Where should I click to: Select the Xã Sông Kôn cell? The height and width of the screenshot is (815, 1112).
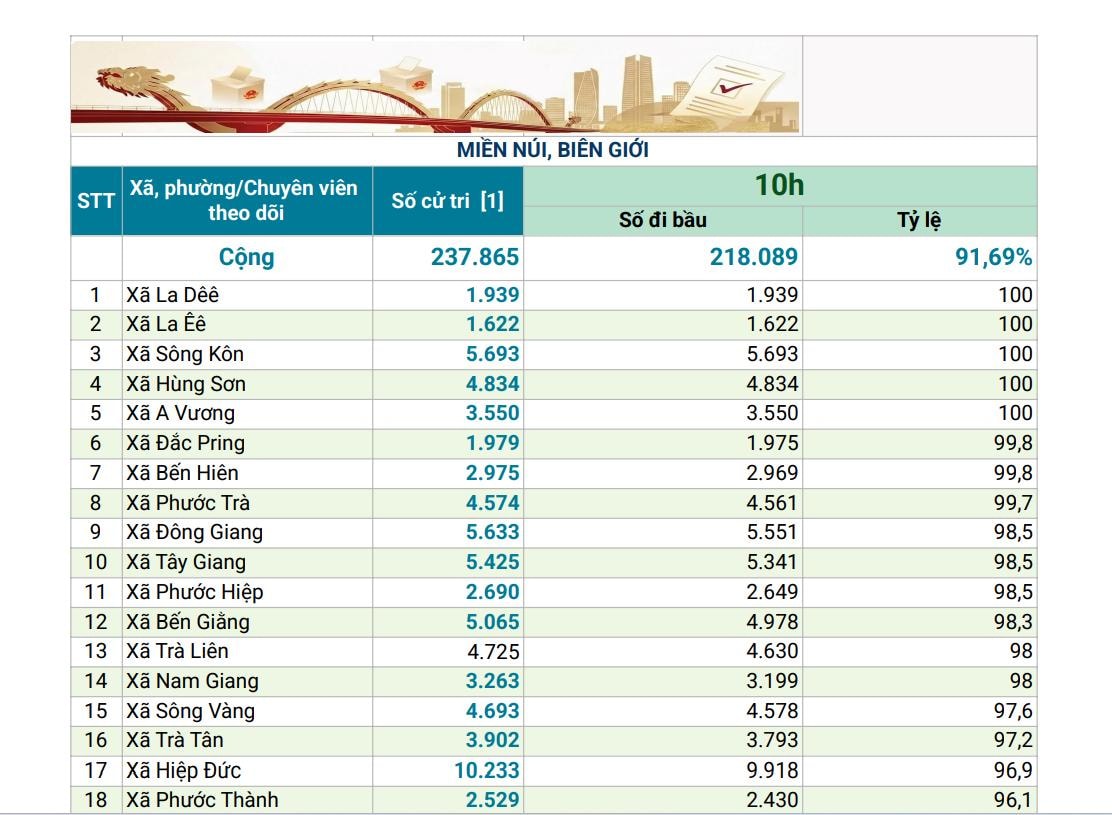185,354
